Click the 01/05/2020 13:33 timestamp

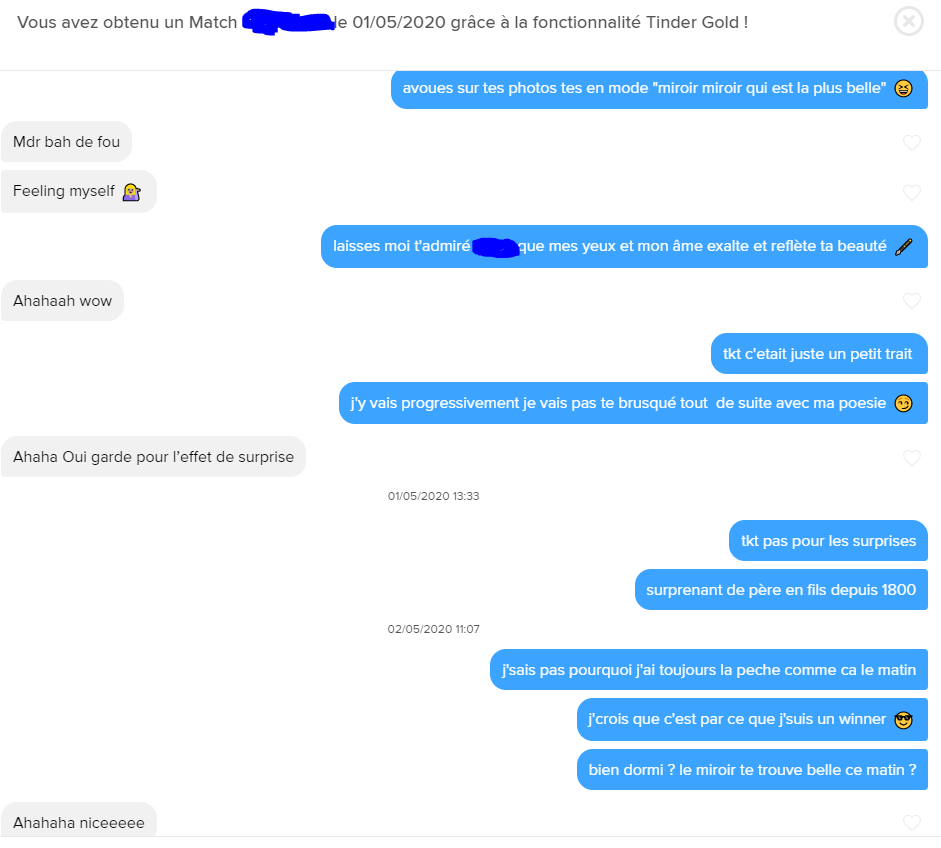click(433, 496)
